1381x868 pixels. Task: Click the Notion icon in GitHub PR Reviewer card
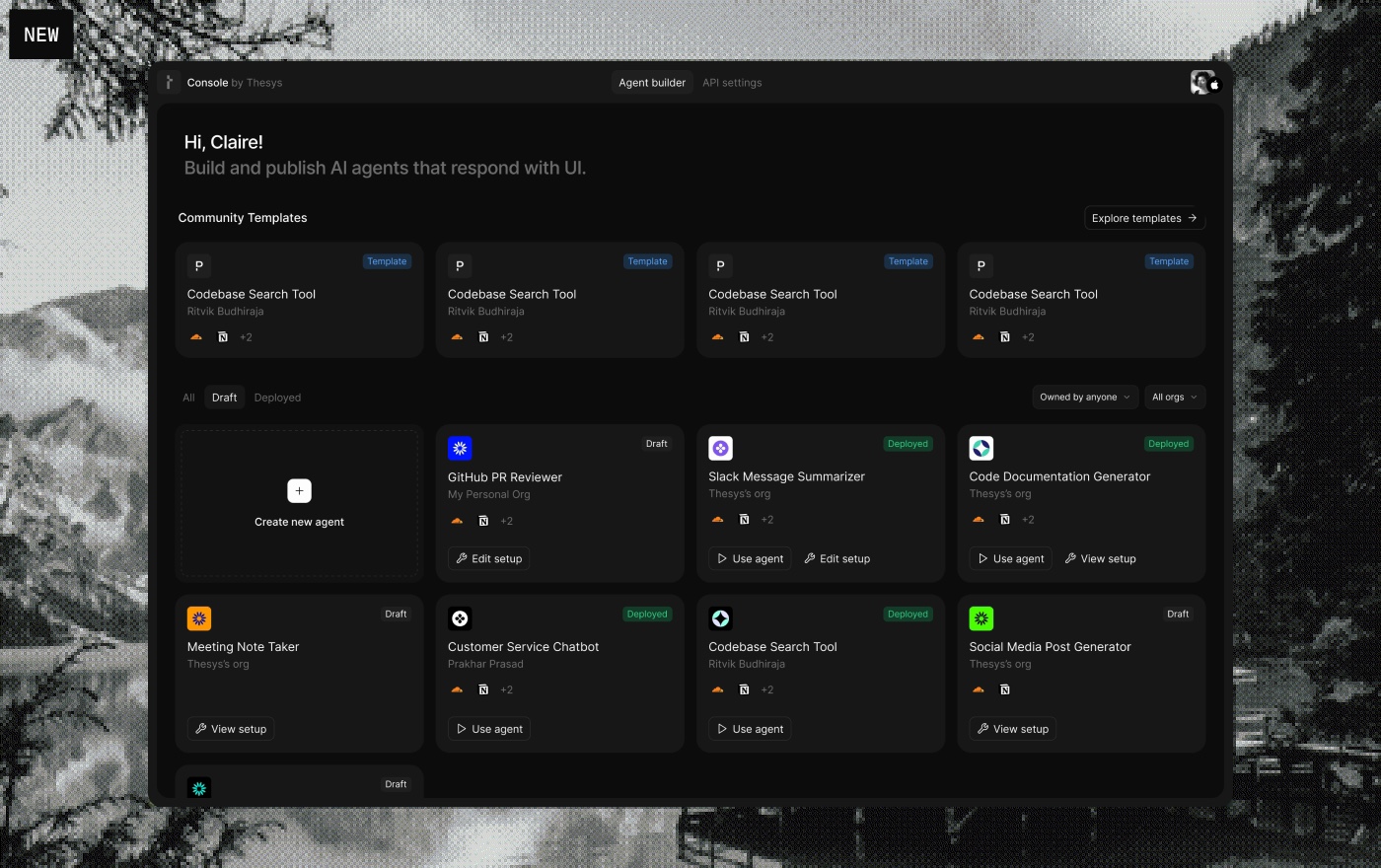click(x=483, y=521)
